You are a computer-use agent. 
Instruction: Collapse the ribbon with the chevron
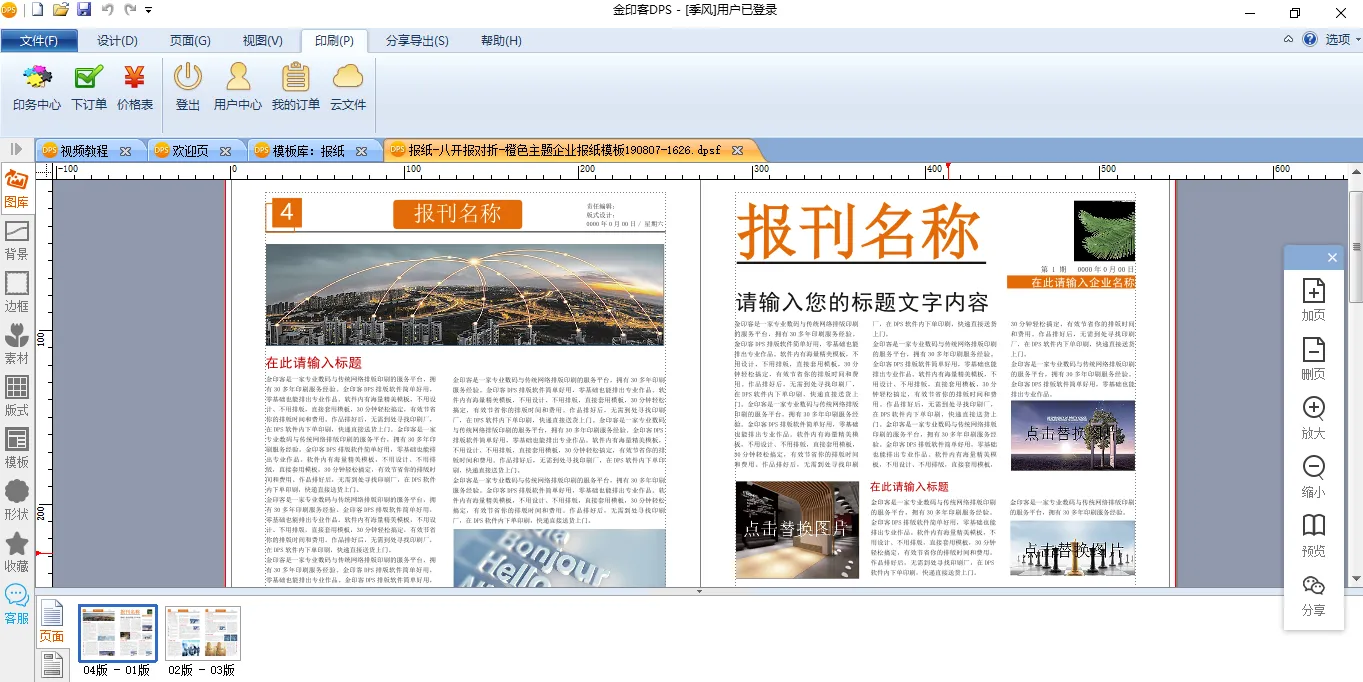[1289, 40]
